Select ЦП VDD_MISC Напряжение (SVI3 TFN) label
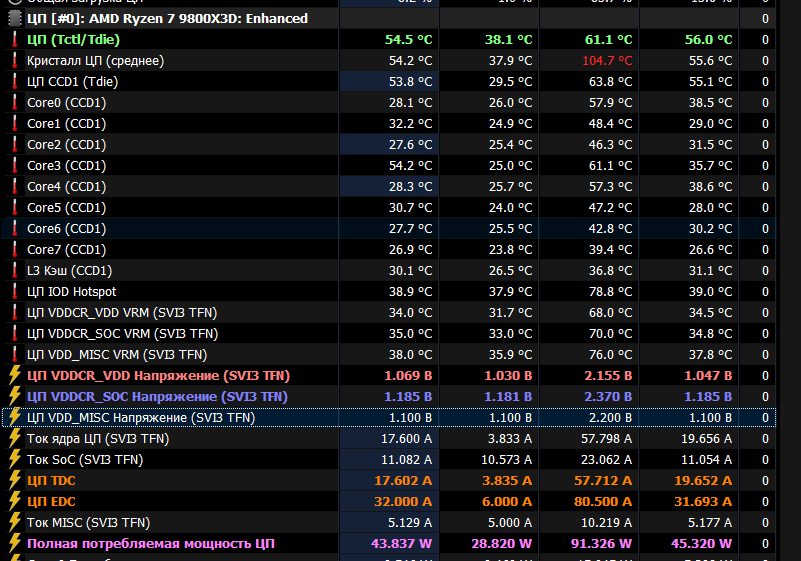 (141, 417)
